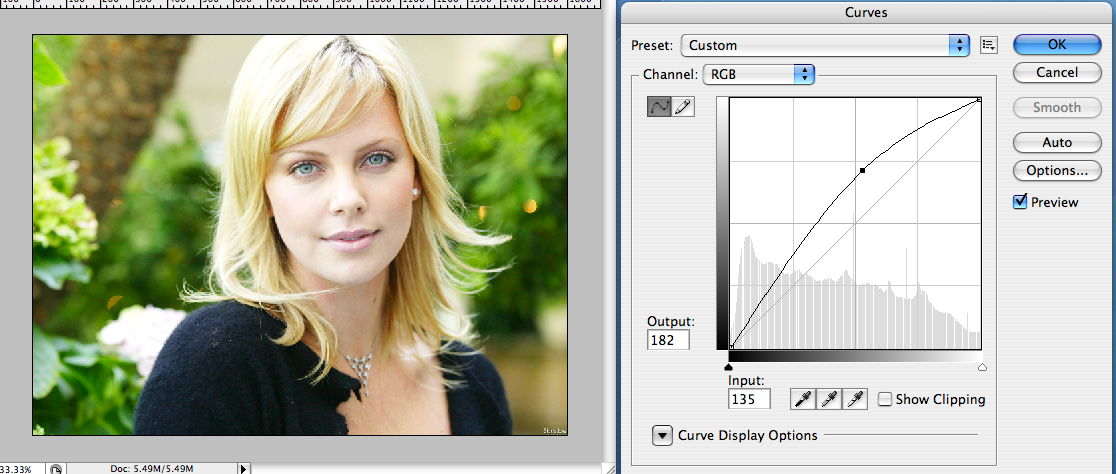Confirm curves with the OK button
Image resolution: width=1116 pixels, height=474 pixels.
1057,44
